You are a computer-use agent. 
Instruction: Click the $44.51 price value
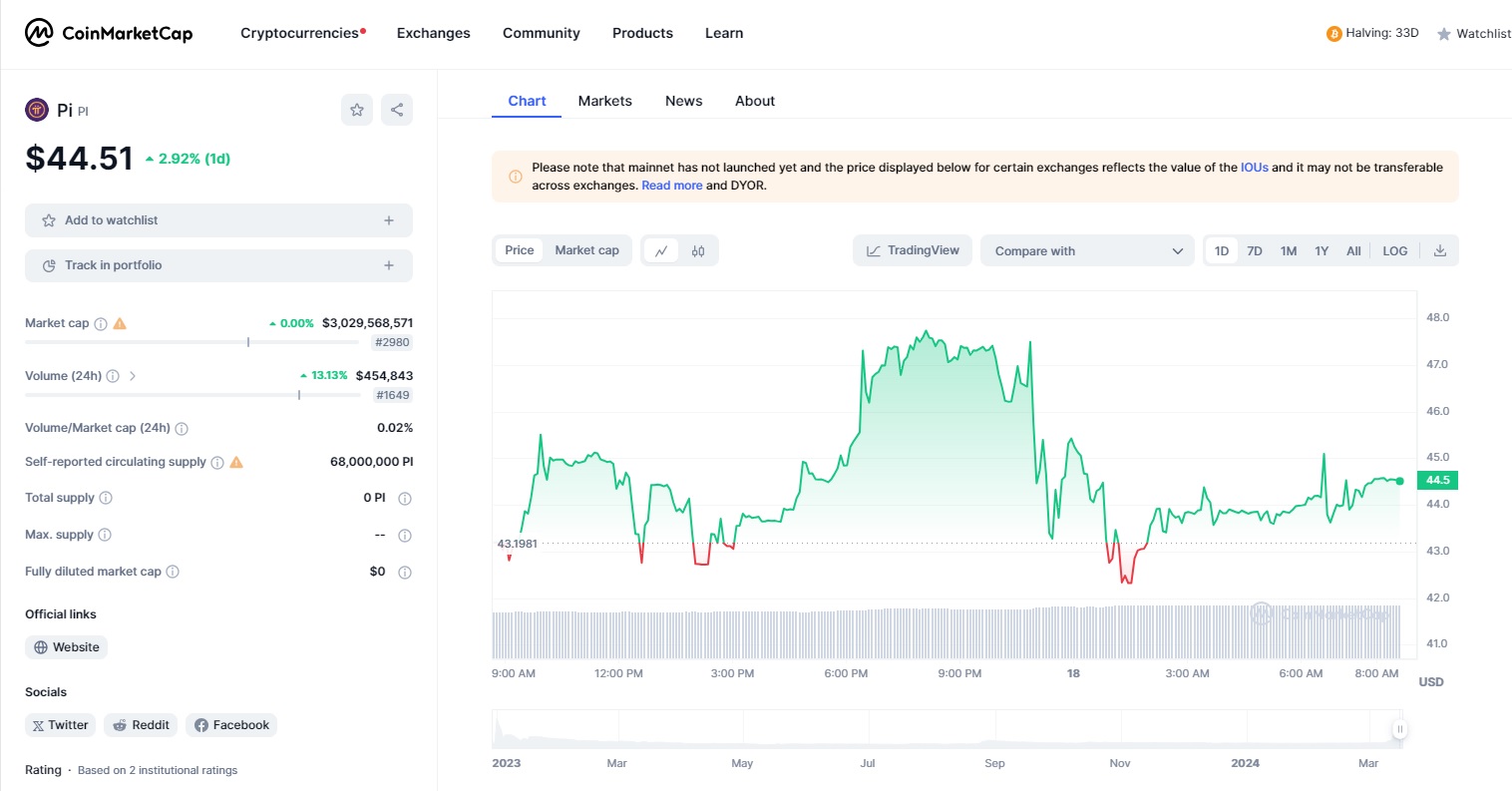[79, 158]
